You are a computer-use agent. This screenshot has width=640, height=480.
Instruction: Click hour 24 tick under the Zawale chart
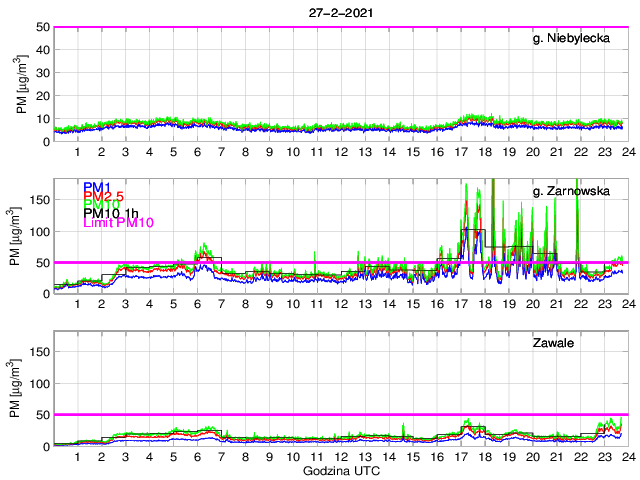click(627, 456)
